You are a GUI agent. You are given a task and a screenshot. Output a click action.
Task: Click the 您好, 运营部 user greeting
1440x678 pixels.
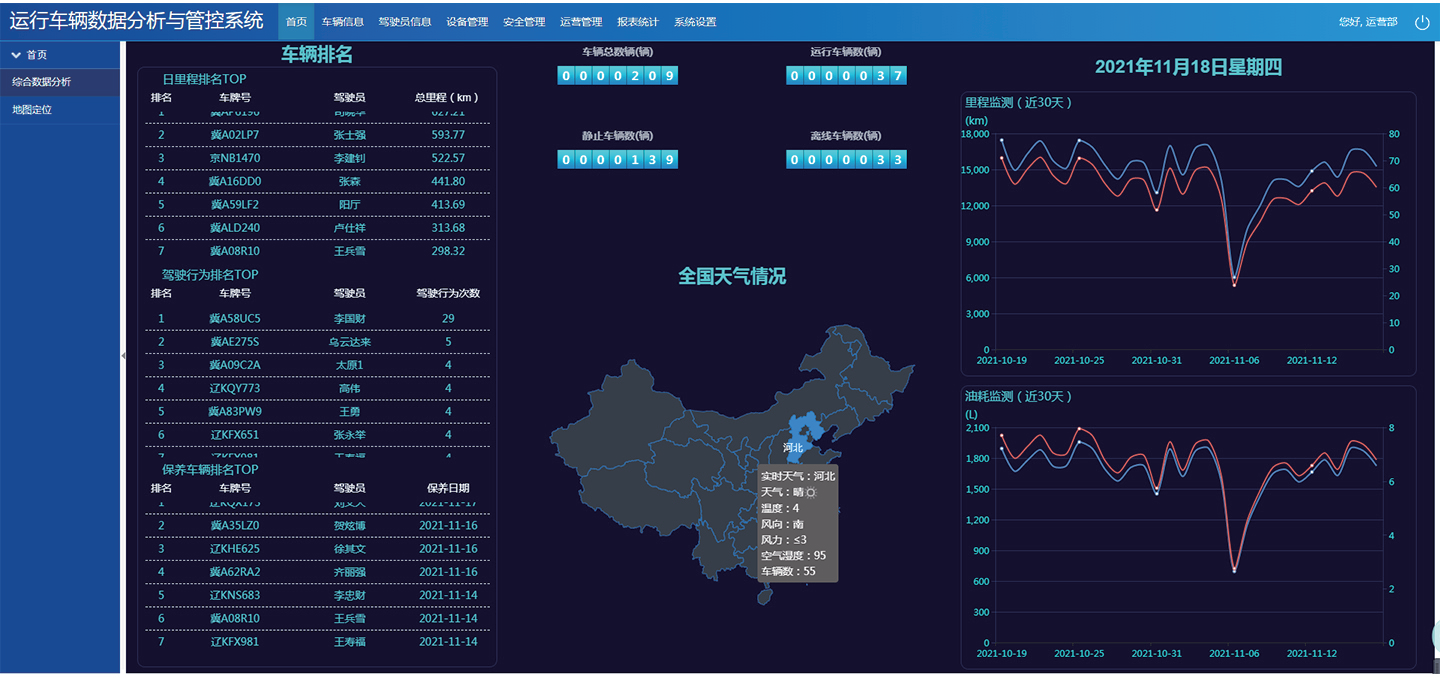coord(1368,22)
